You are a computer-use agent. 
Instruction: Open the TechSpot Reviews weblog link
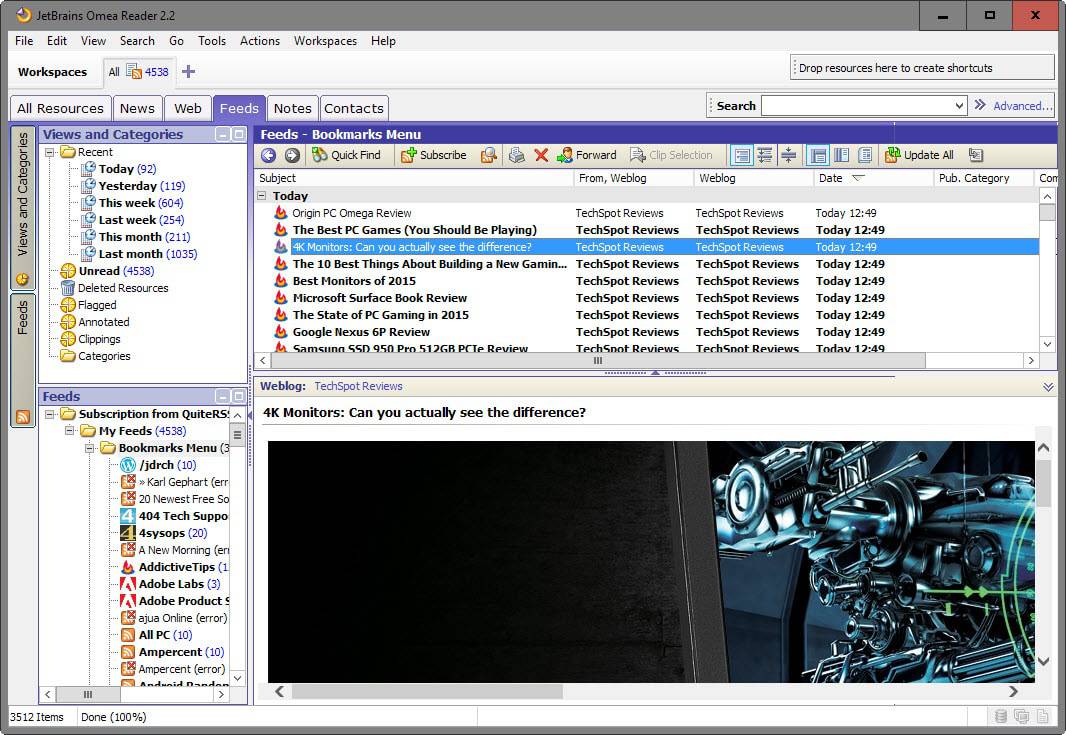coord(358,386)
